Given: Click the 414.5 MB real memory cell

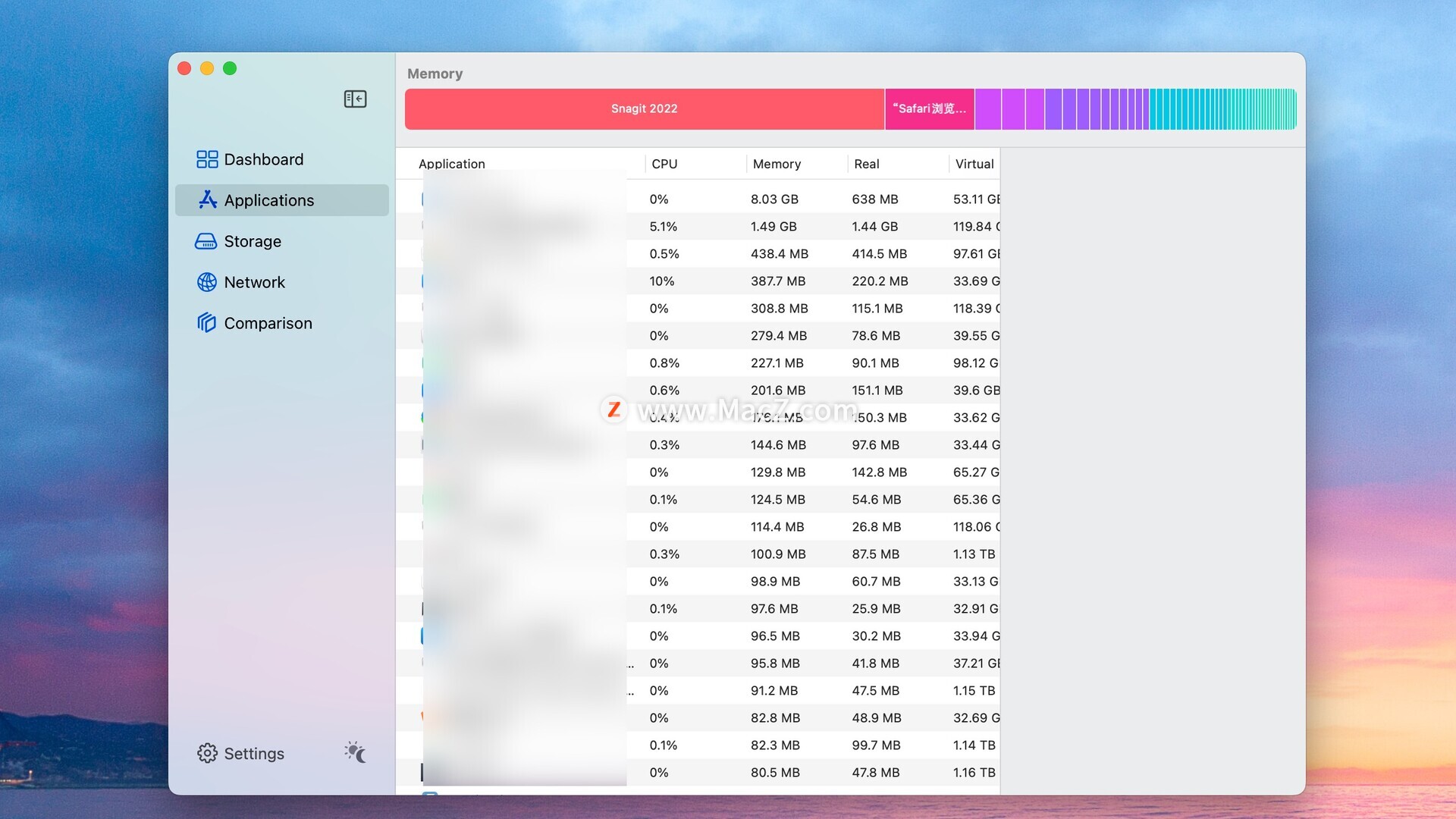Looking at the screenshot, I should 879,254.
